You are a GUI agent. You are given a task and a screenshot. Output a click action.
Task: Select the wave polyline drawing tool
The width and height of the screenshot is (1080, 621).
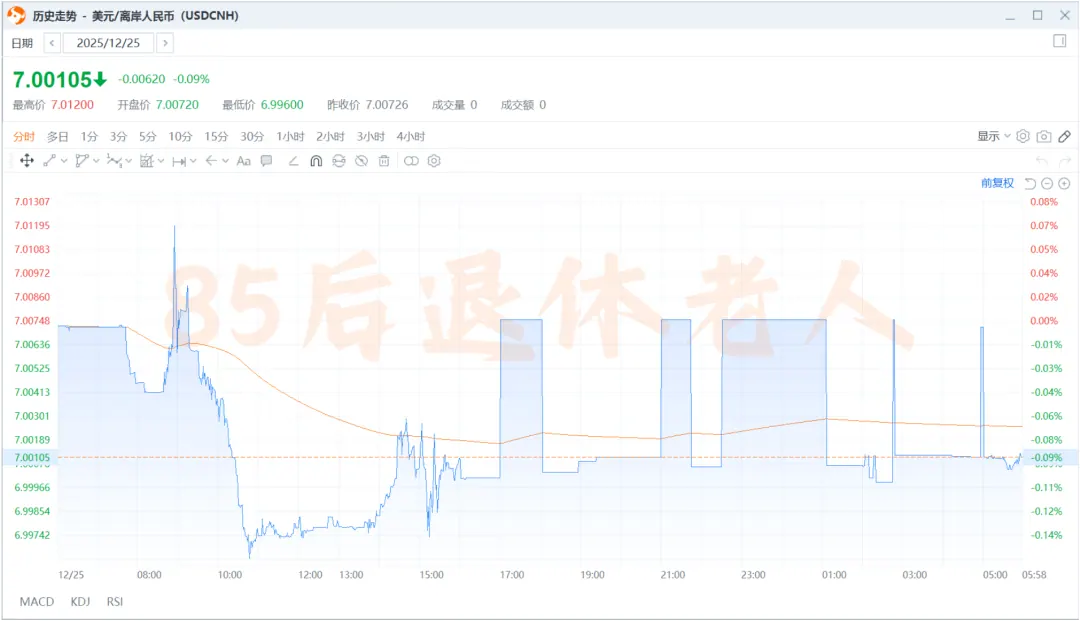point(114,160)
